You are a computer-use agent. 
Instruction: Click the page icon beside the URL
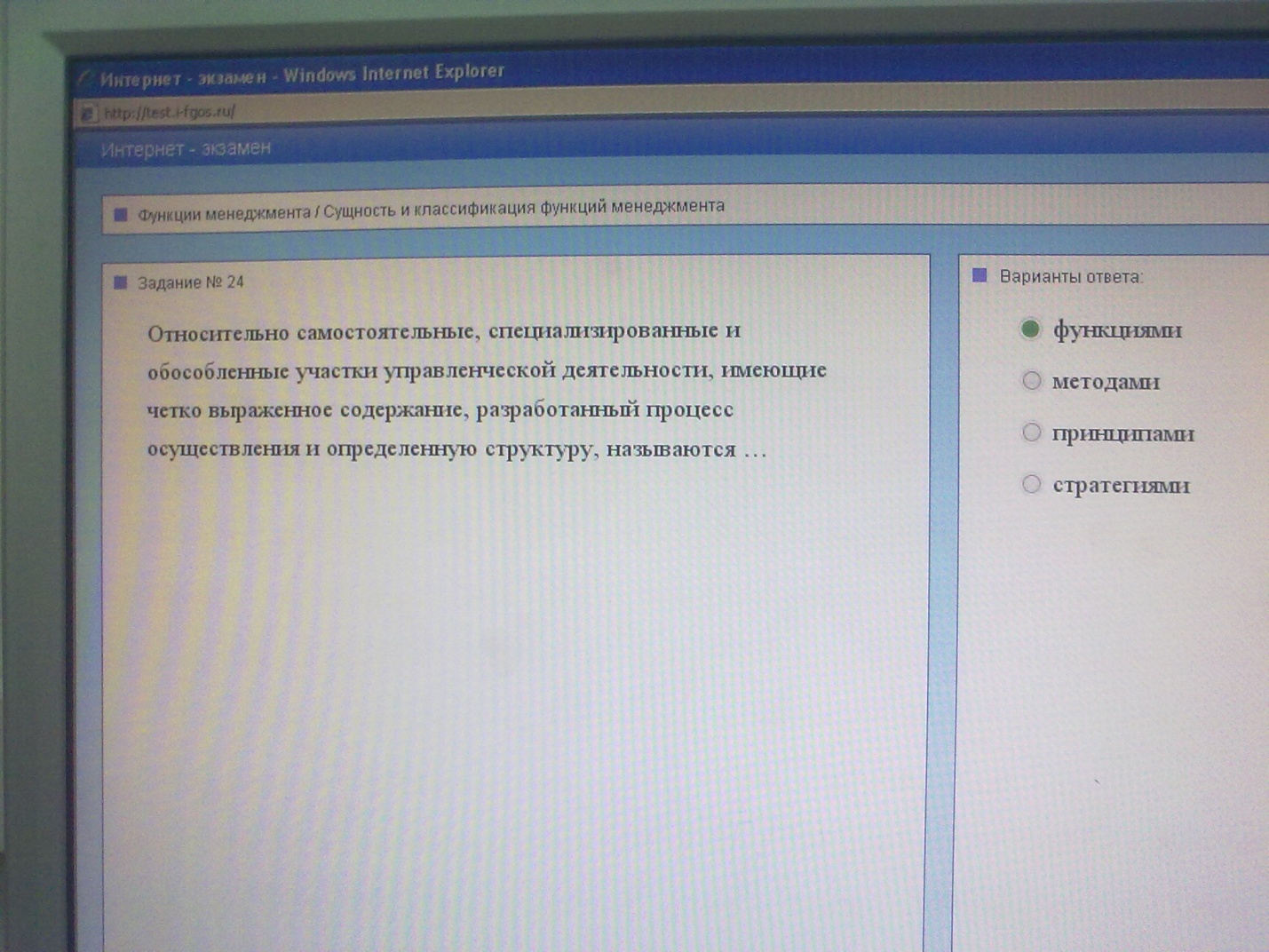point(87,113)
